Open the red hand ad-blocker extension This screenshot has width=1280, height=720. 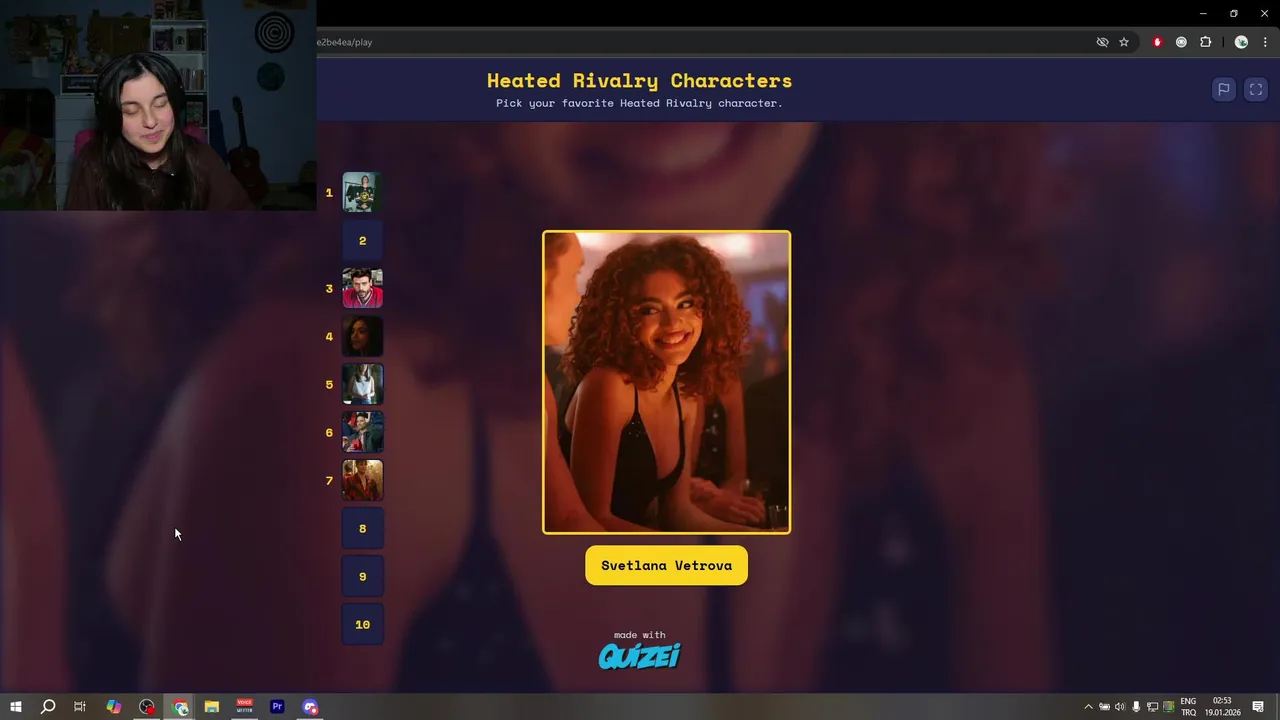coord(1157,42)
